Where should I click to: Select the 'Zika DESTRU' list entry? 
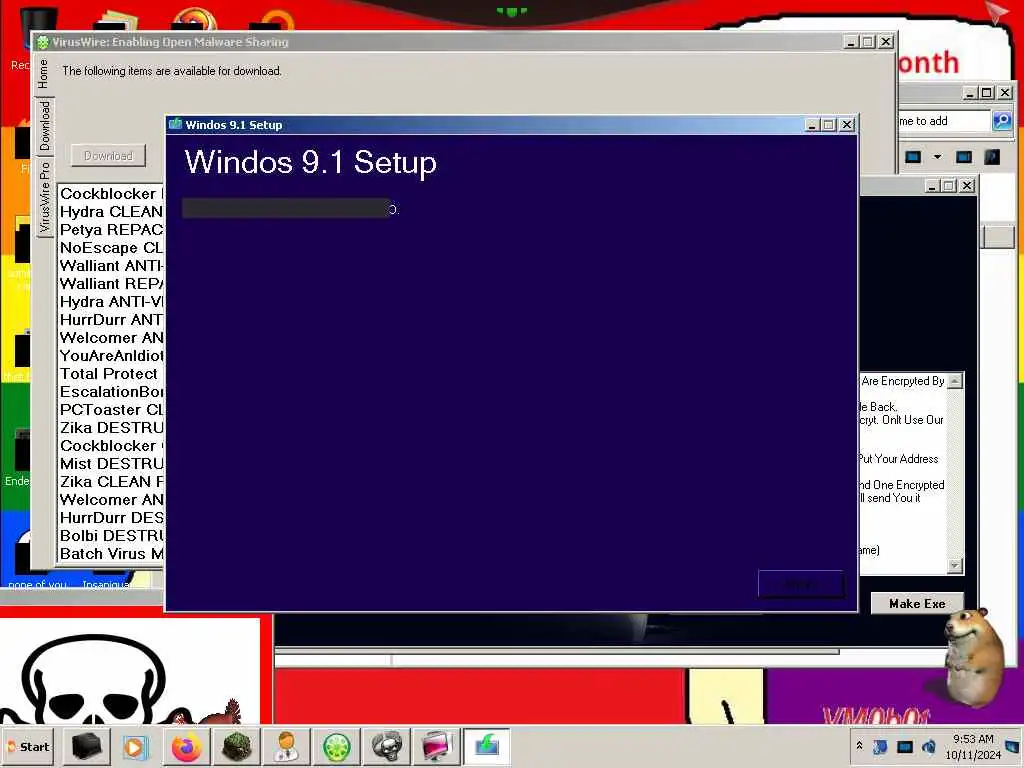[111, 428]
